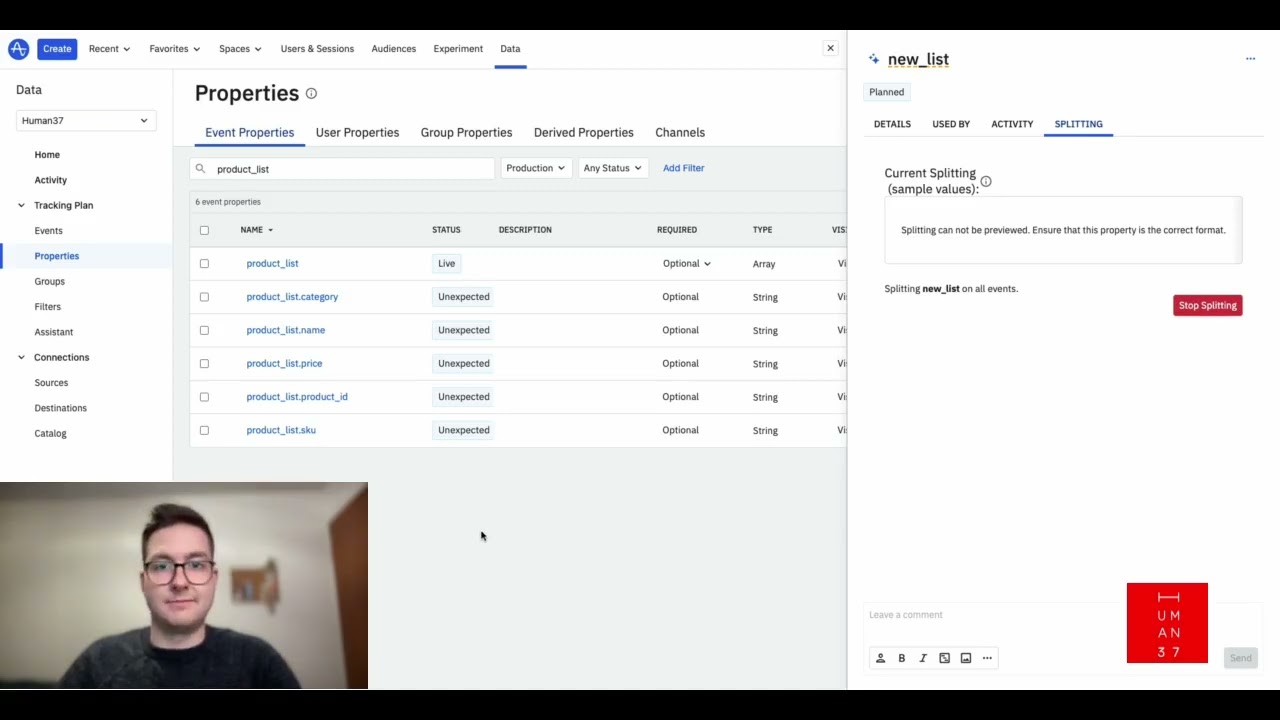
Task: Open the product_list.sku property link
Action: coord(281,430)
